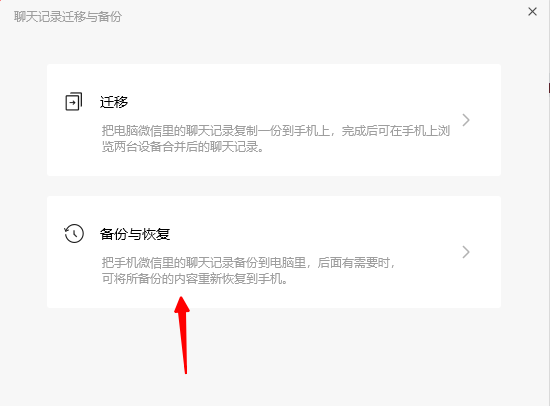Click the red arrow annotation head
This screenshot has height=406, width=550.
pyautogui.click(x=182, y=305)
